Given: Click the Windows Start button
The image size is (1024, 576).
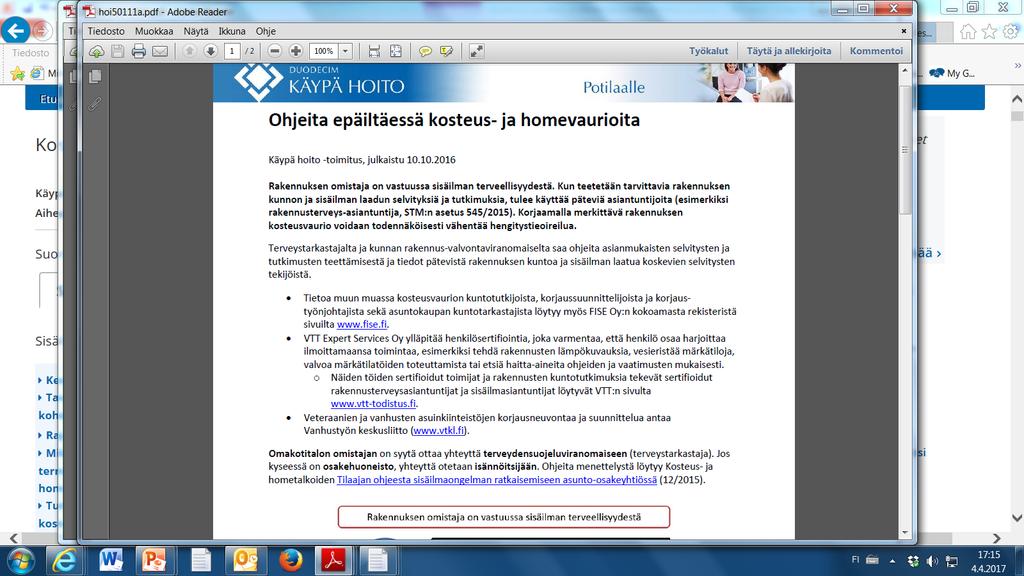Looking at the screenshot, I should coord(20,561).
